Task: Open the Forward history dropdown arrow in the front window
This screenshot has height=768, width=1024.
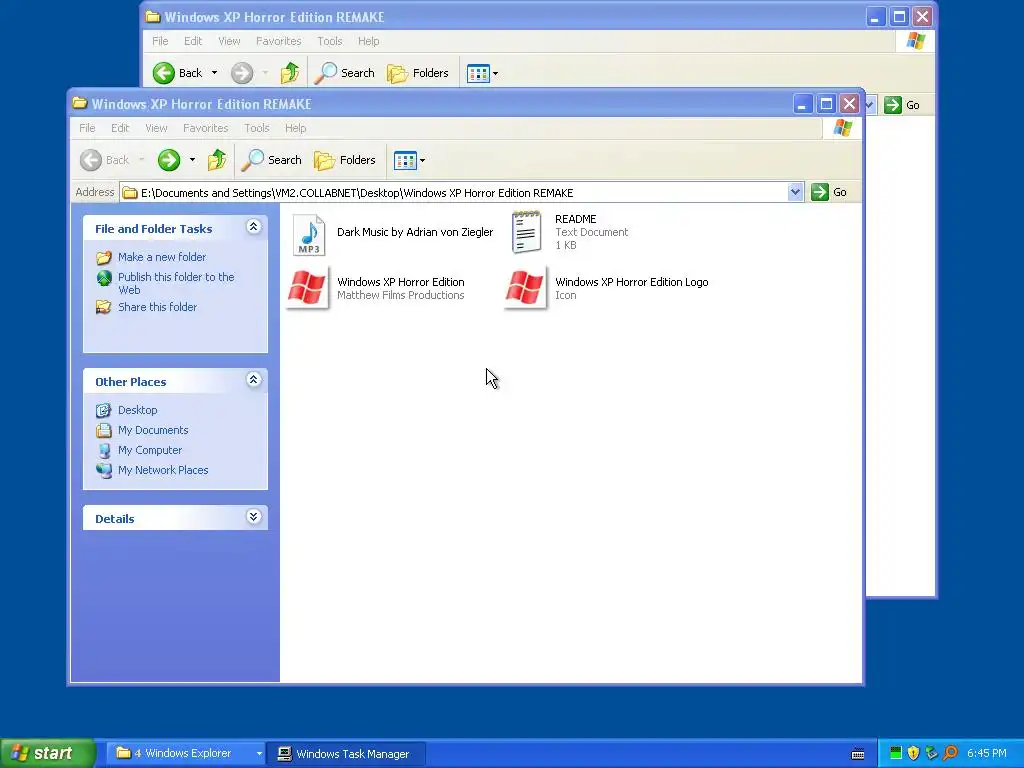Action: pos(192,160)
